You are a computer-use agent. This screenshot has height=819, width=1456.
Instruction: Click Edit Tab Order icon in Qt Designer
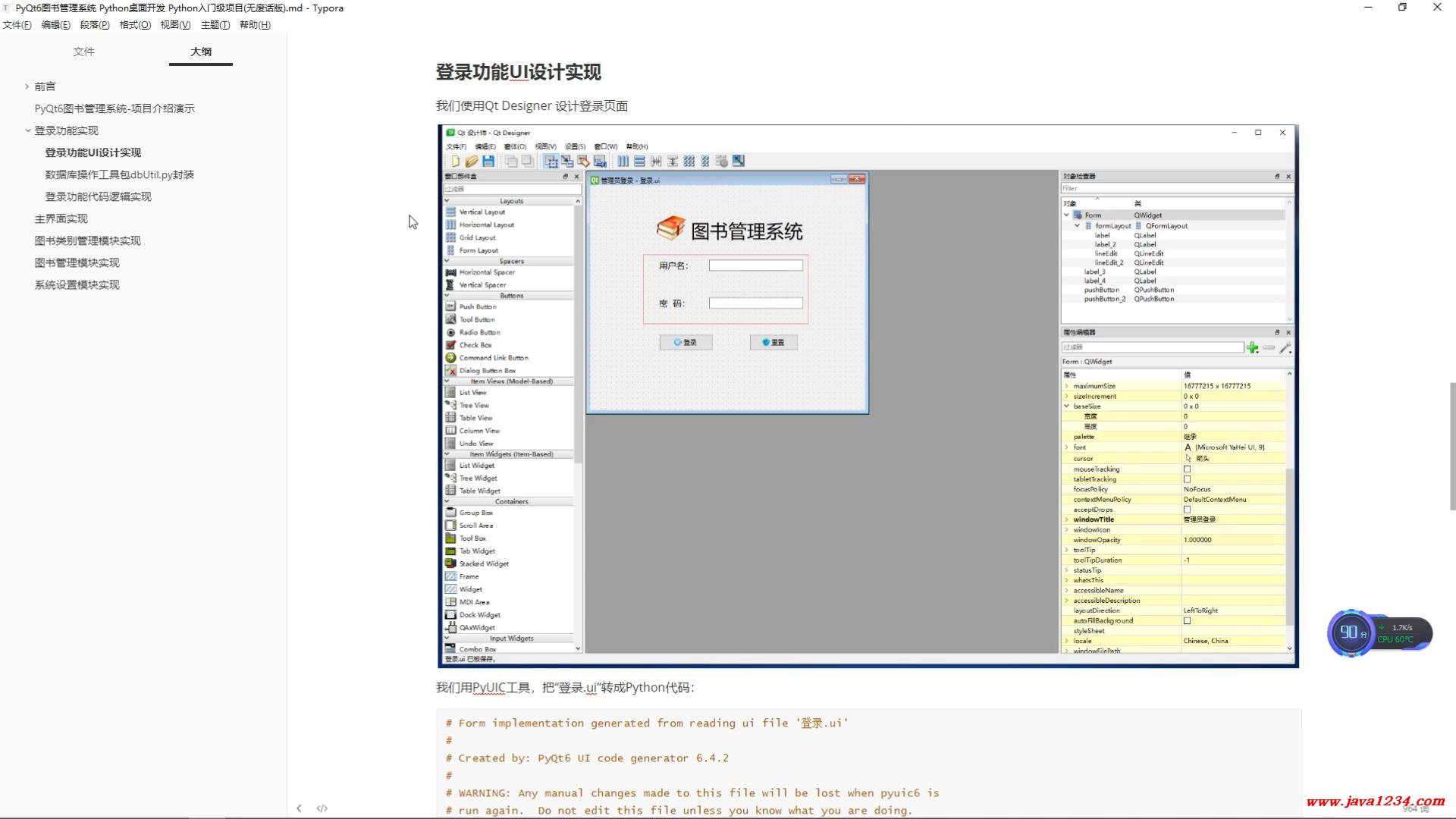point(600,161)
